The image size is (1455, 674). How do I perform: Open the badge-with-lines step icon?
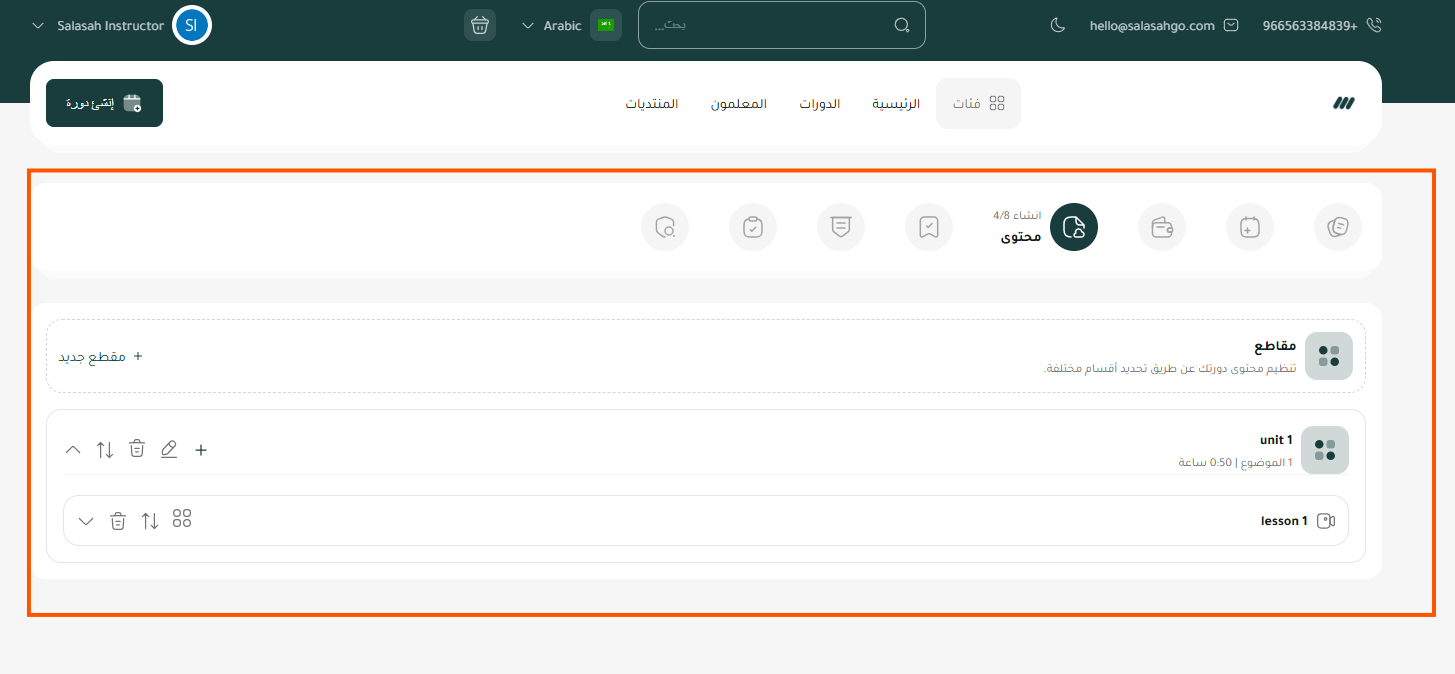(841, 227)
